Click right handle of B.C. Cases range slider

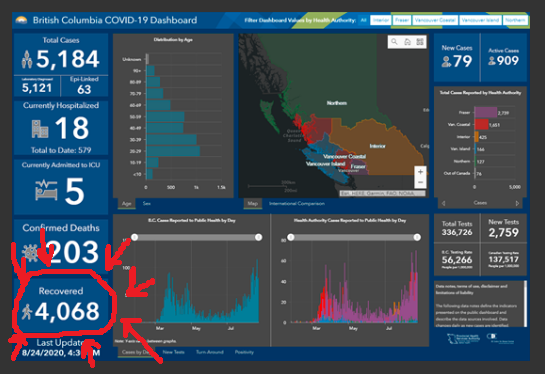(x=258, y=237)
